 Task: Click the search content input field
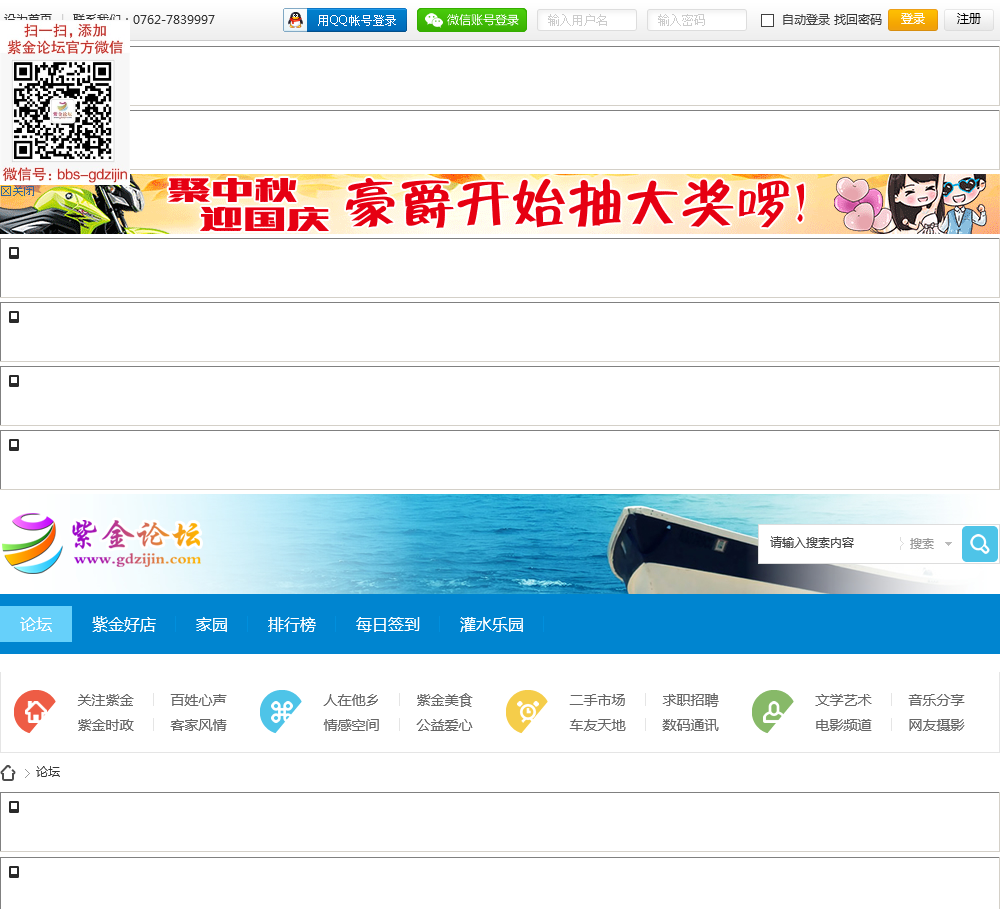[828, 543]
